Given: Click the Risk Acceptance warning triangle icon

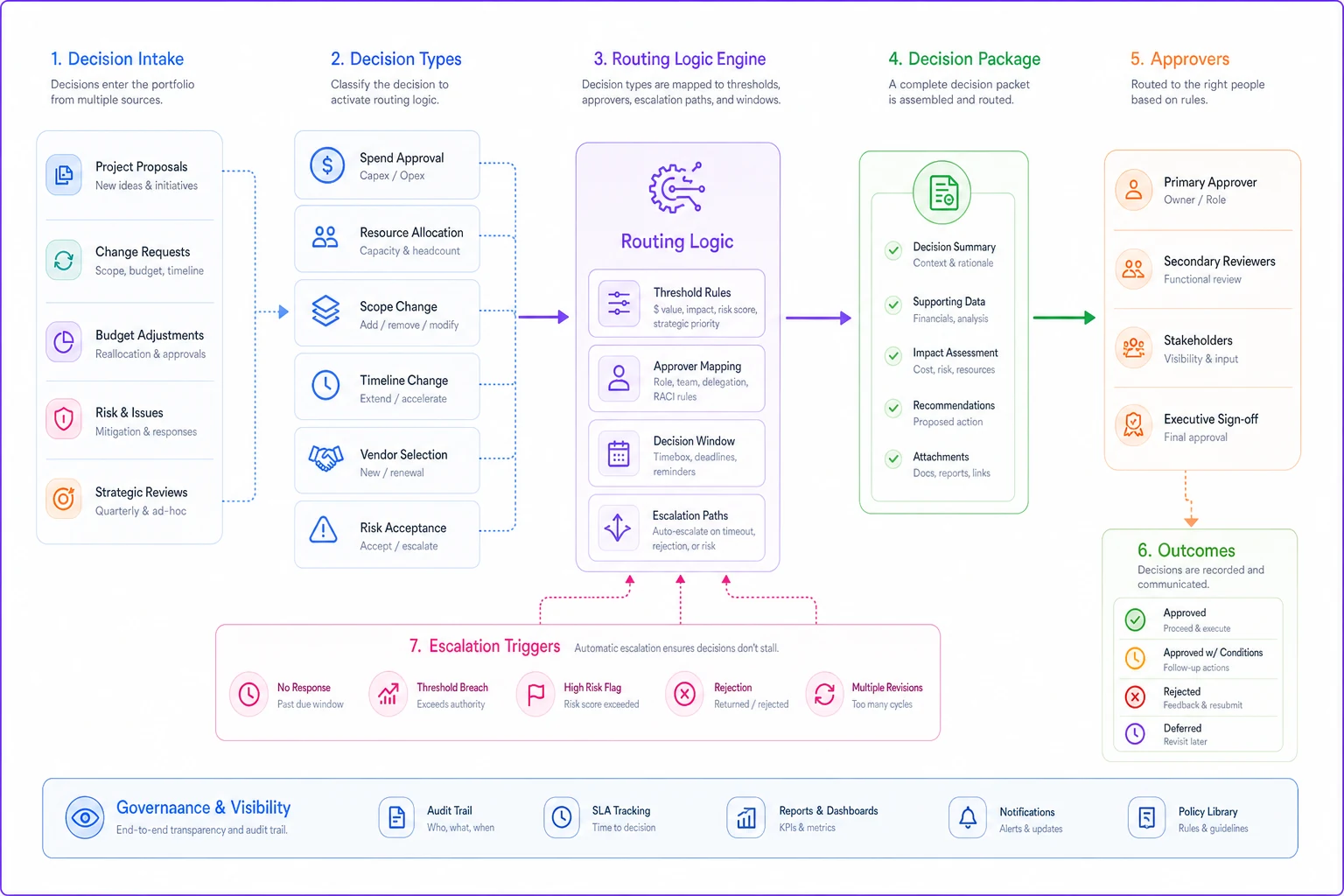Looking at the screenshot, I should click(324, 530).
